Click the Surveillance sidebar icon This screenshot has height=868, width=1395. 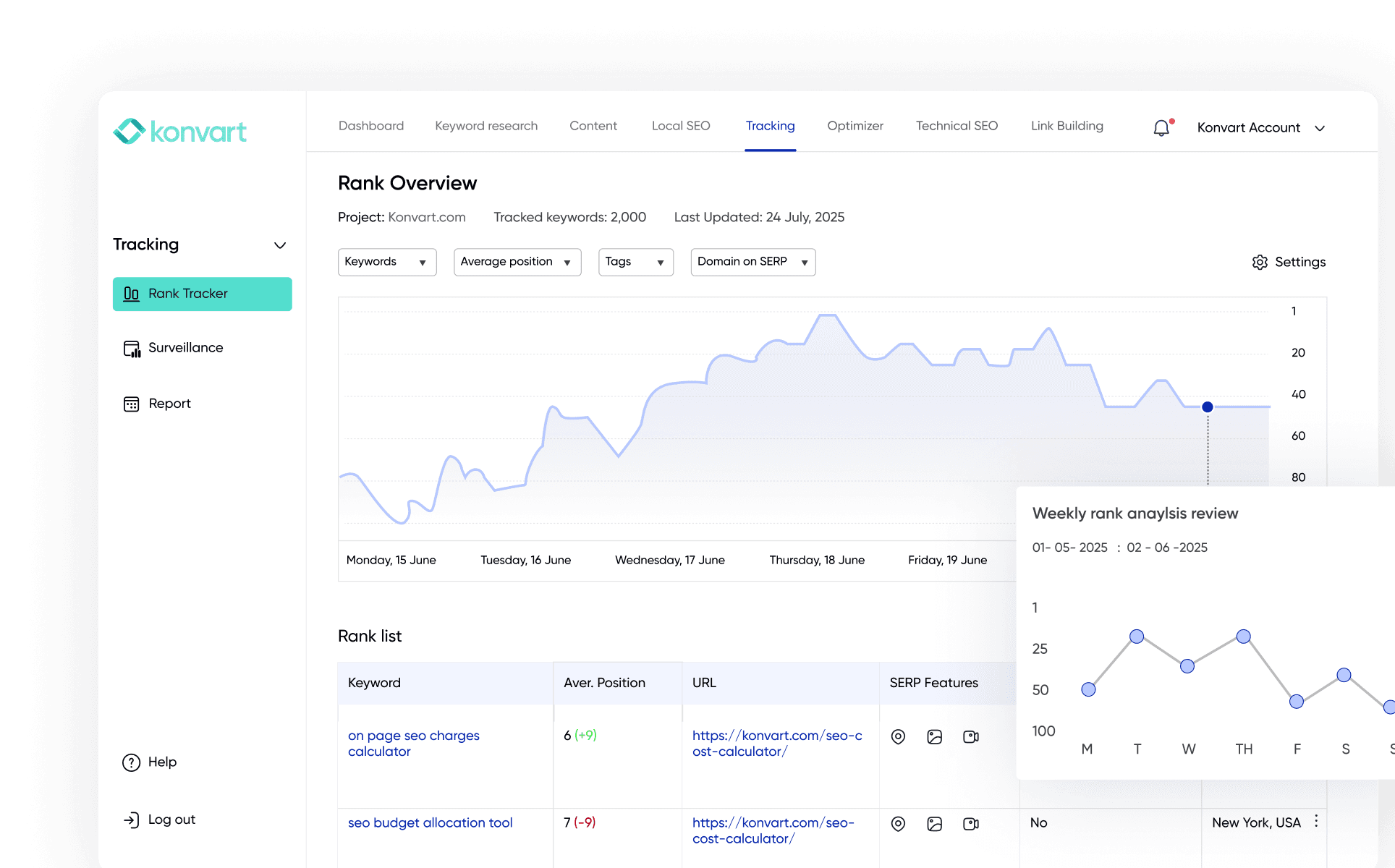coord(132,349)
